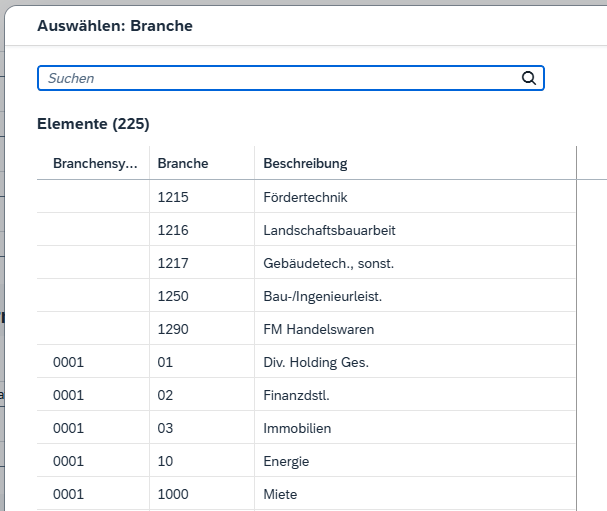Click the Beschreibung column header

pos(305,163)
